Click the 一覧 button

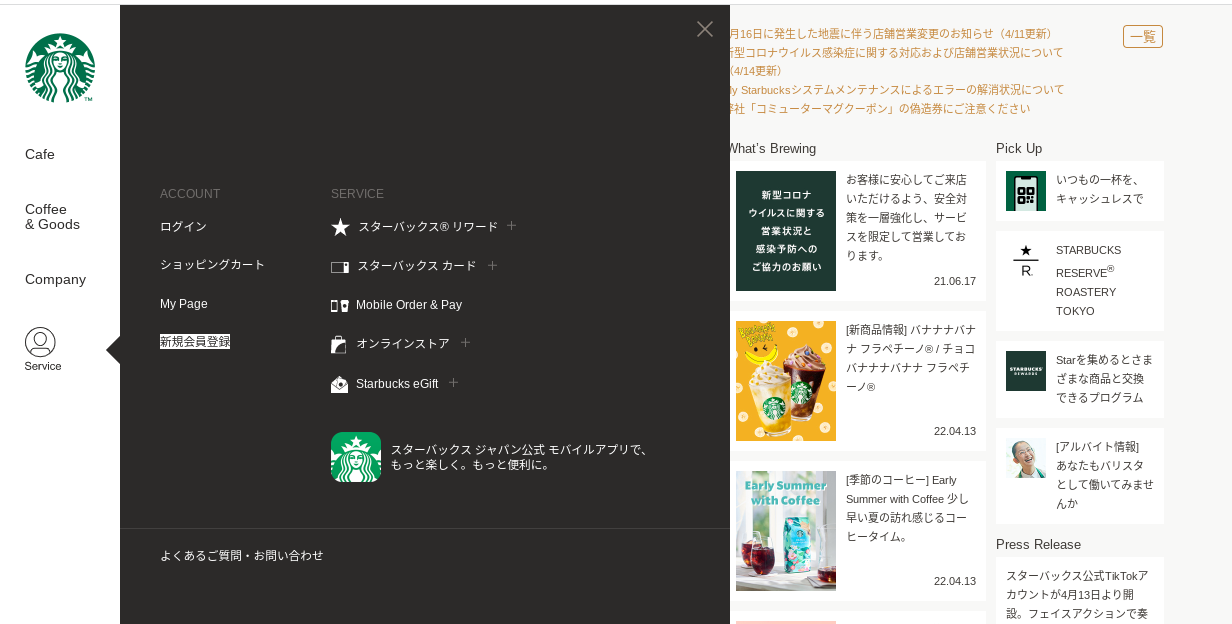point(1143,37)
